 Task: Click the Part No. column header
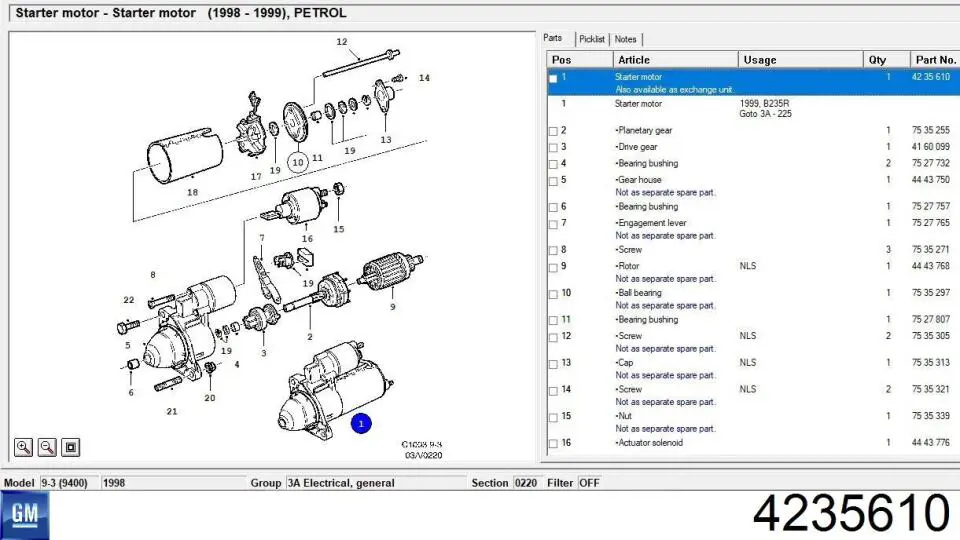tap(935, 60)
